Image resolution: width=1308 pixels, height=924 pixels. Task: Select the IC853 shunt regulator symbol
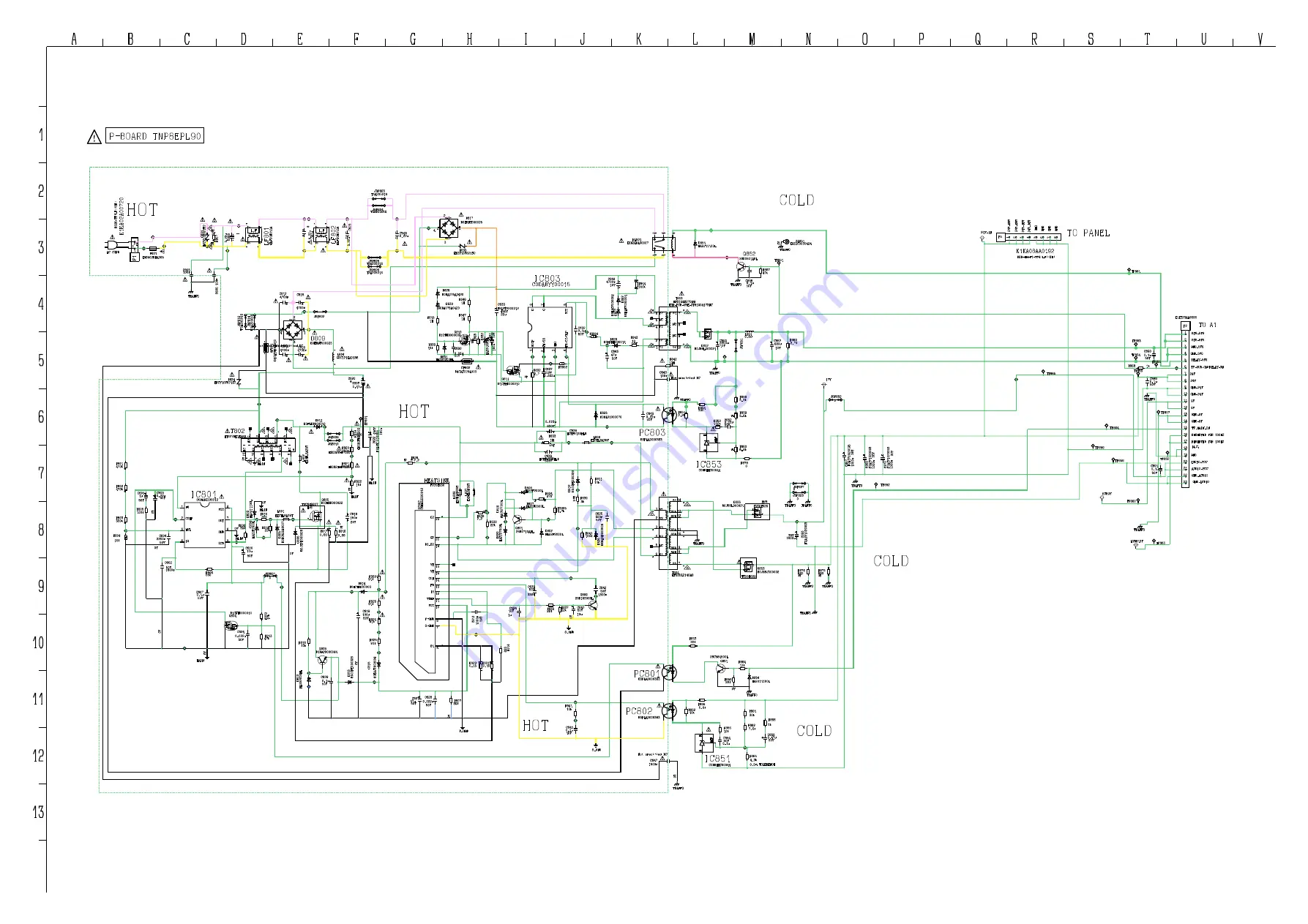709,443
